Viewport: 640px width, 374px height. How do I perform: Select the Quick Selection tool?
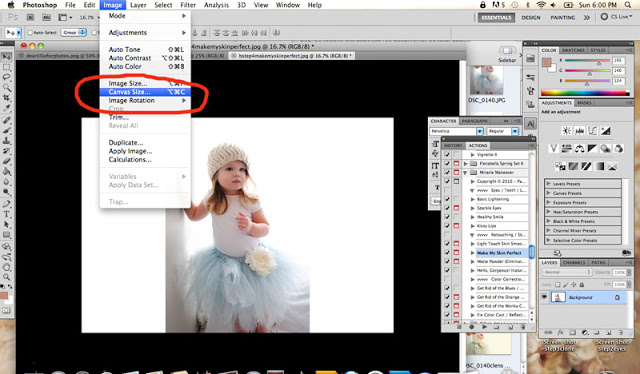pos(7,87)
